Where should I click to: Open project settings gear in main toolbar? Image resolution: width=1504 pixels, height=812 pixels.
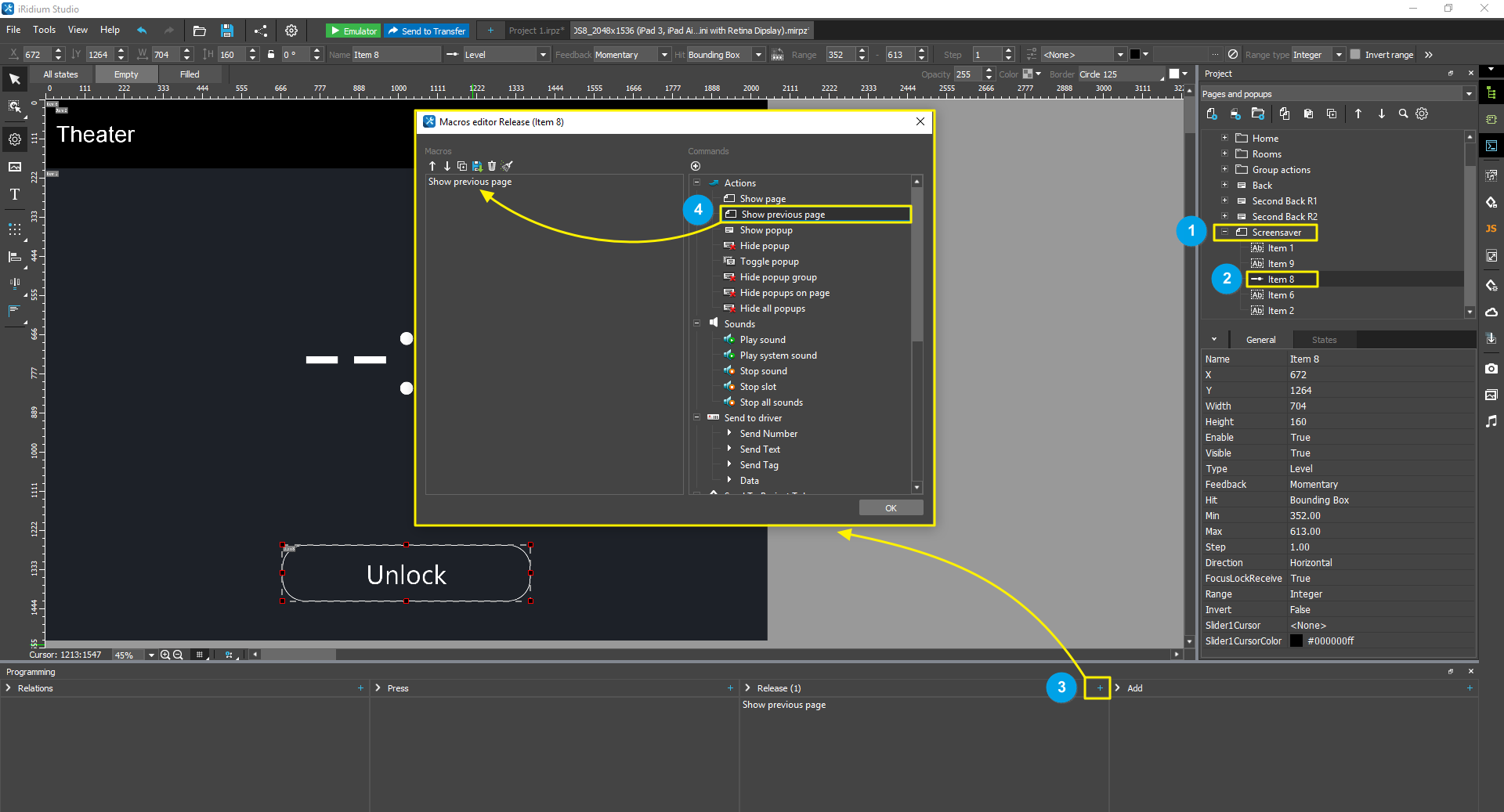291,31
